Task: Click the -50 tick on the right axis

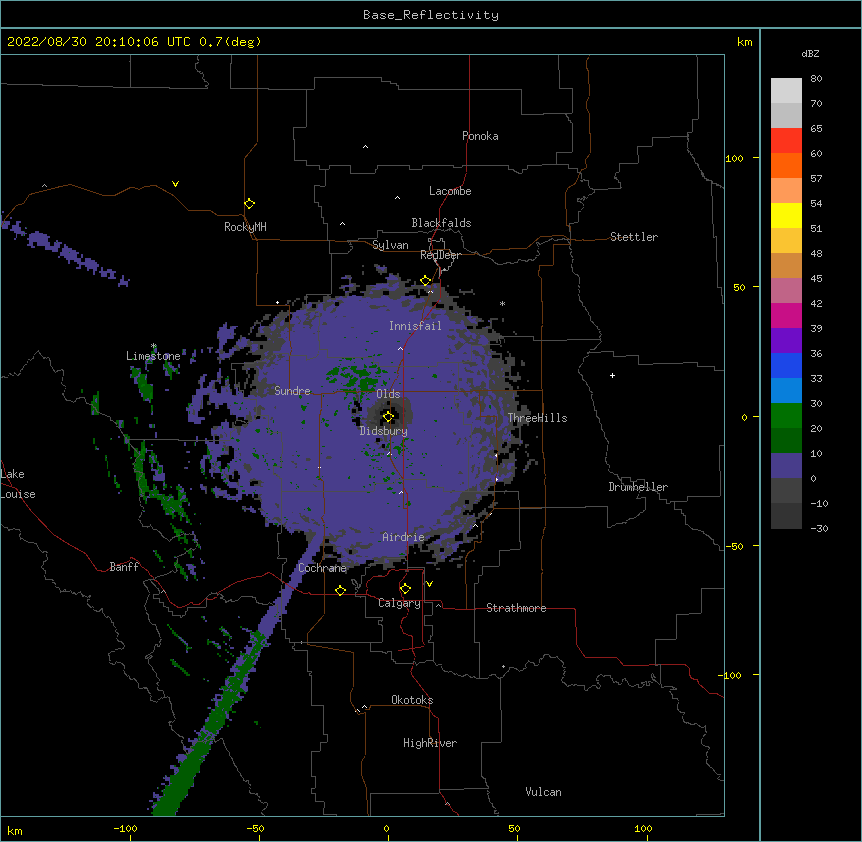Action: coord(734,546)
